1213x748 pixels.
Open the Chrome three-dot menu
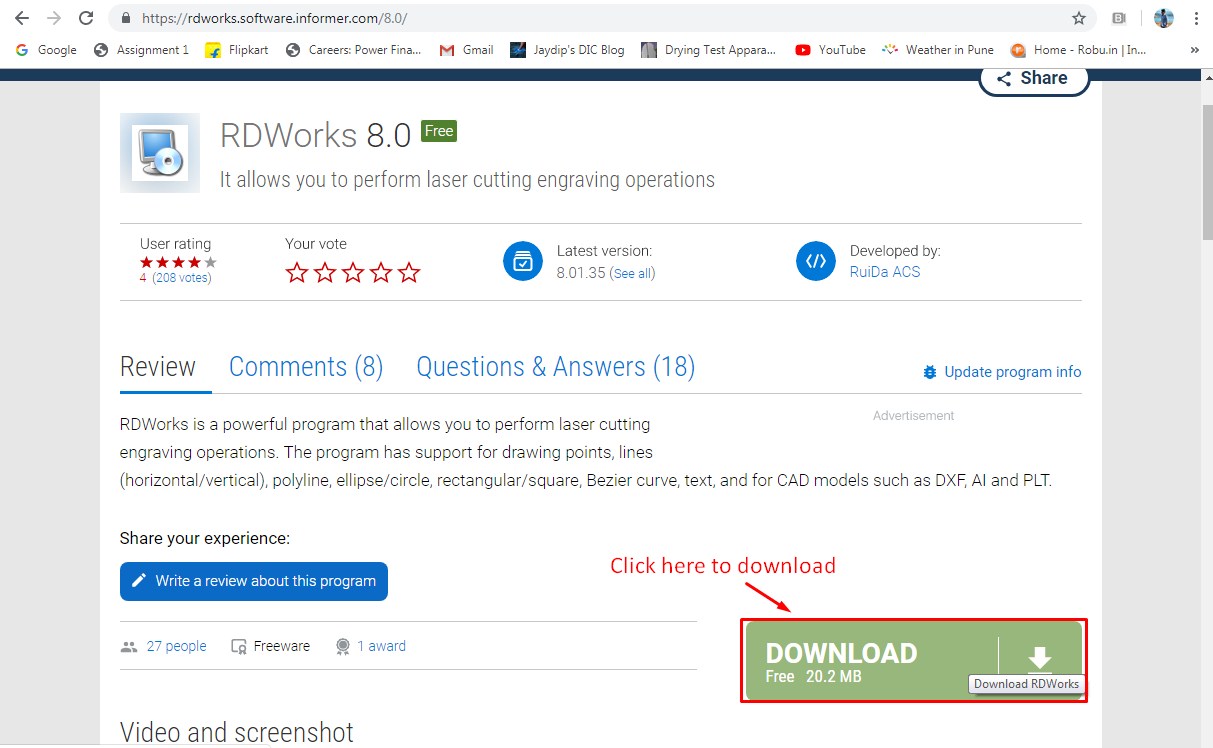point(1196,18)
